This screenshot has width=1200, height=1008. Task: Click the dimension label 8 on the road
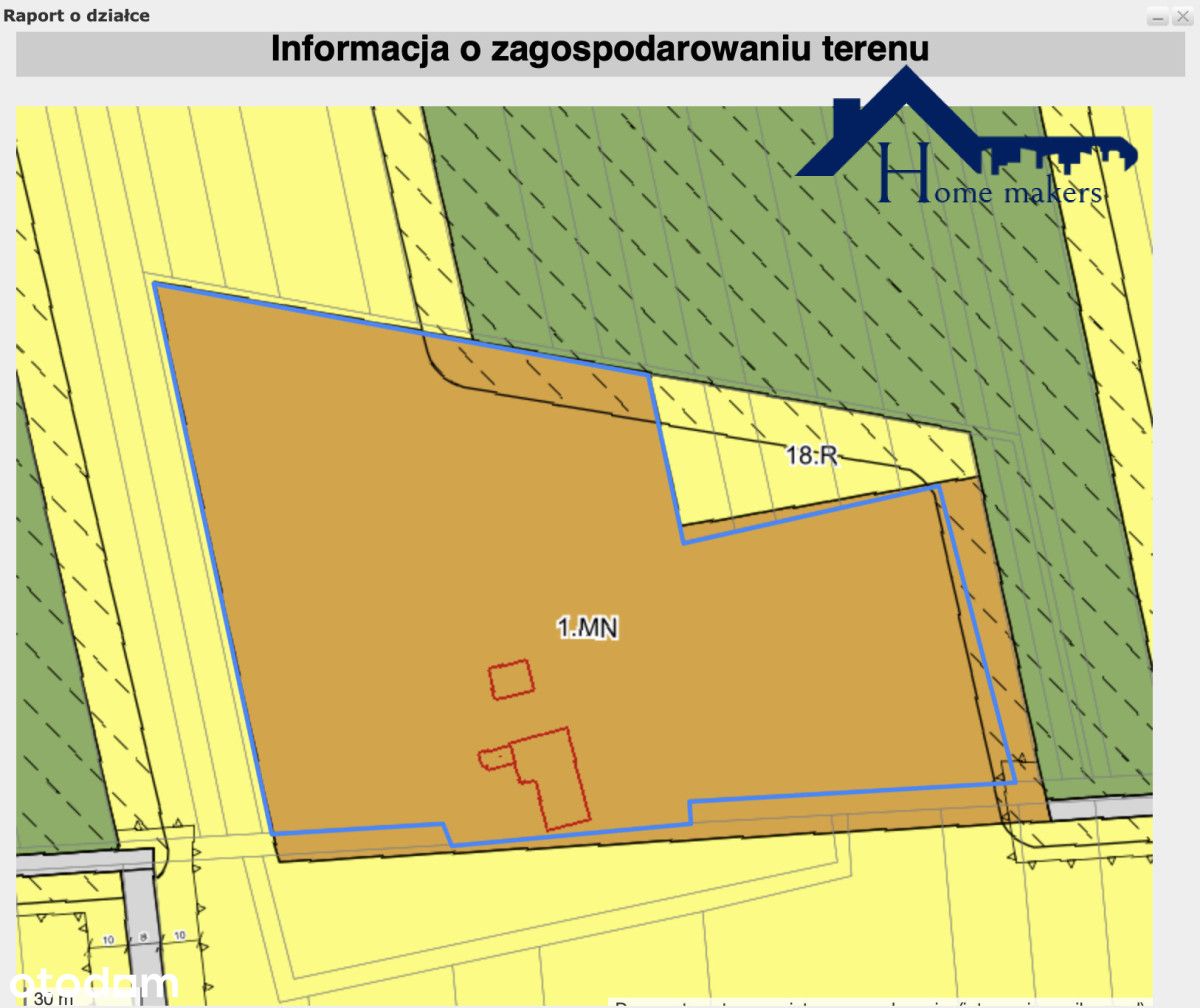coord(143,937)
